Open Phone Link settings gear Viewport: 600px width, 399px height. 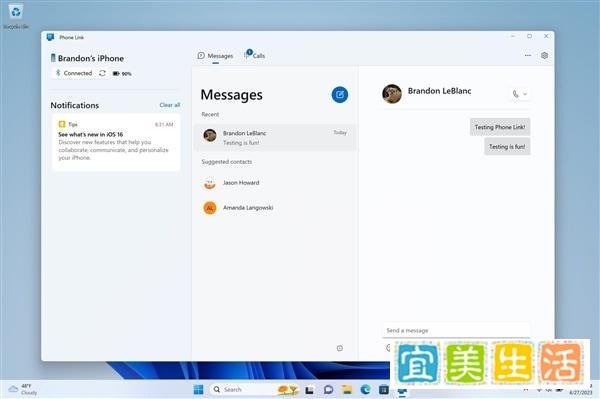pos(544,55)
